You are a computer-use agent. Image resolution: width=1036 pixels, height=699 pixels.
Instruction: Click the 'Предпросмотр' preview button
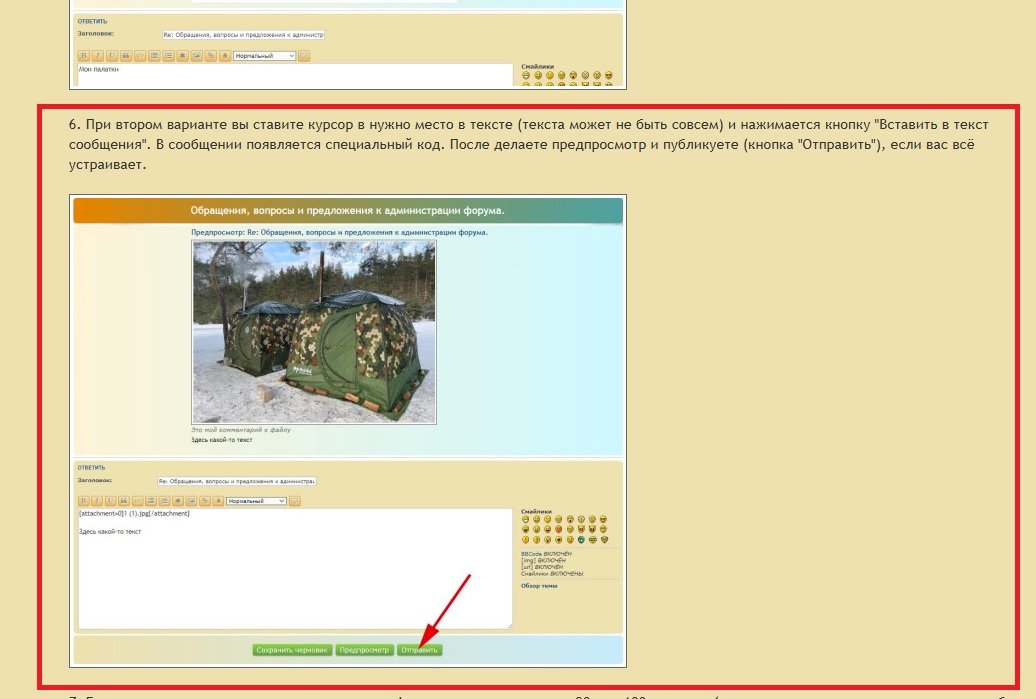[x=364, y=650]
